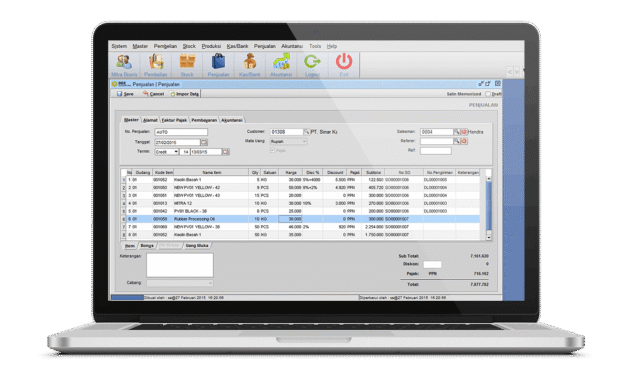The image size is (630, 380).
Task: Switch to the Faktur Pajak tab
Action: pyautogui.click(x=174, y=120)
